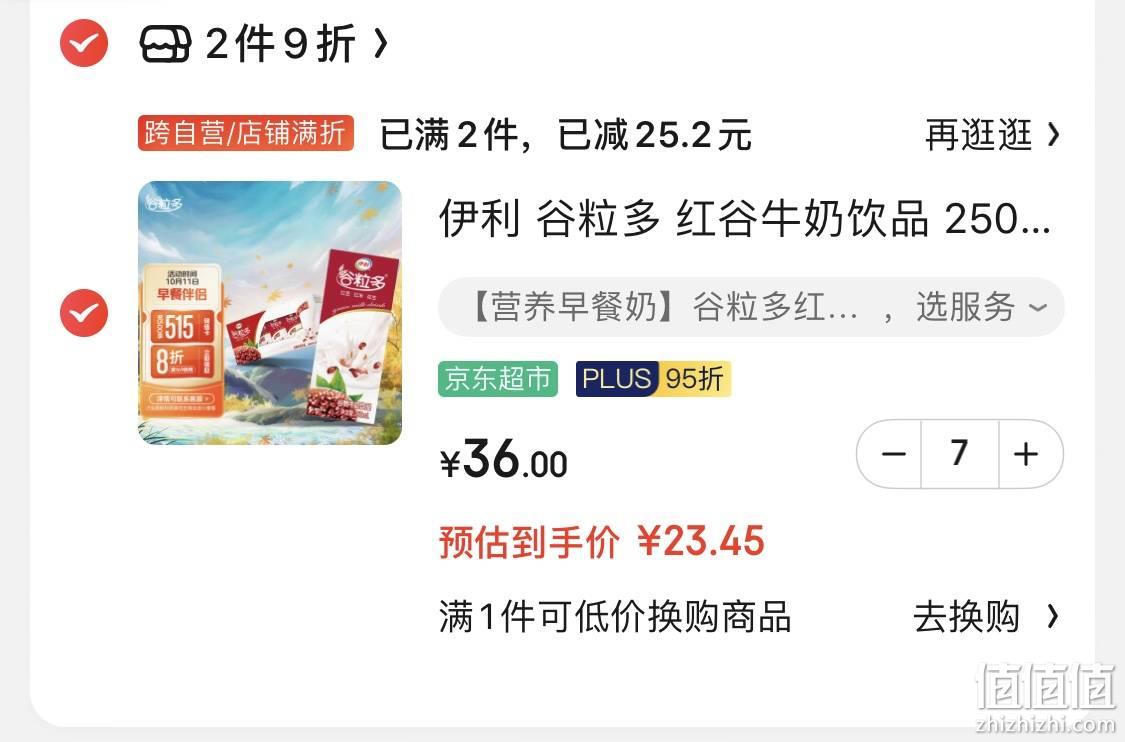Image resolution: width=1125 pixels, height=742 pixels.
Task: Tap the 预估到手价 ¥23.45 estimate
Action: tap(602, 542)
